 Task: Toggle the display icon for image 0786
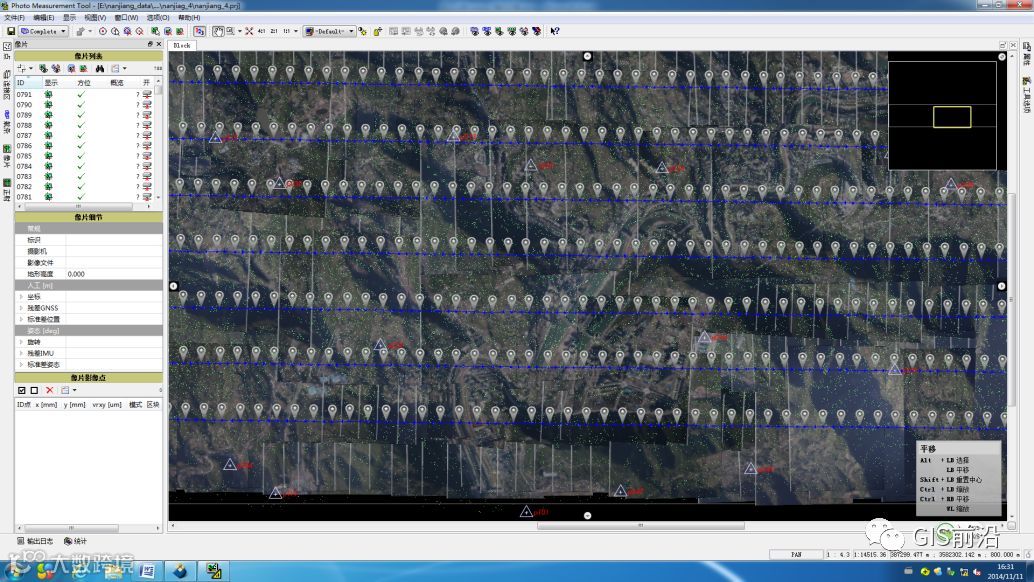coord(48,146)
